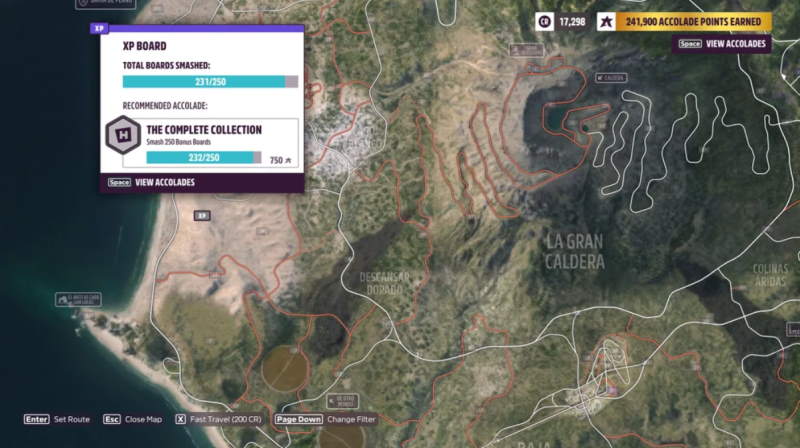Open the hexagon accolade badge icon
The height and width of the screenshot is (448, 800).
pyautogui.click(x=123, y=135)
